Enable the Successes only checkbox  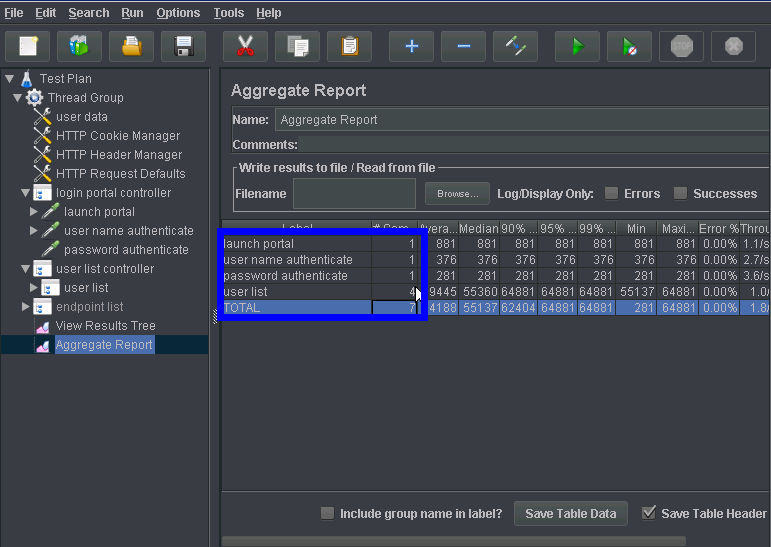click(x=680, y=193)
